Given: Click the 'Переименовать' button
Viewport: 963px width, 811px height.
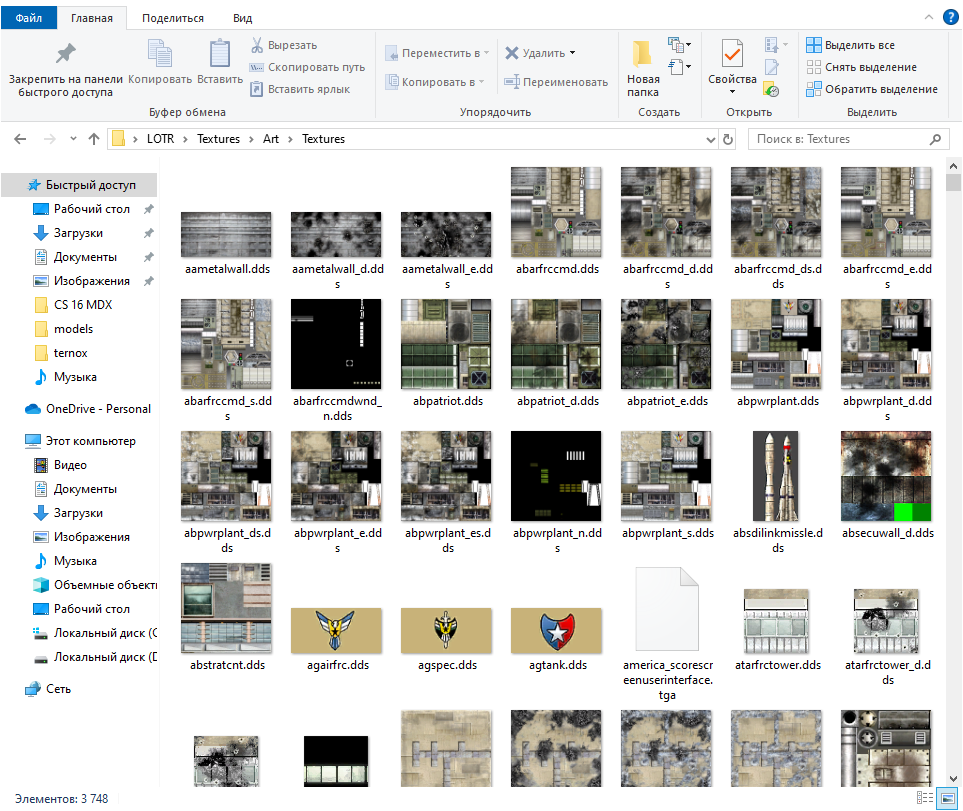Looking at the screenshot, I should (556, 82).
